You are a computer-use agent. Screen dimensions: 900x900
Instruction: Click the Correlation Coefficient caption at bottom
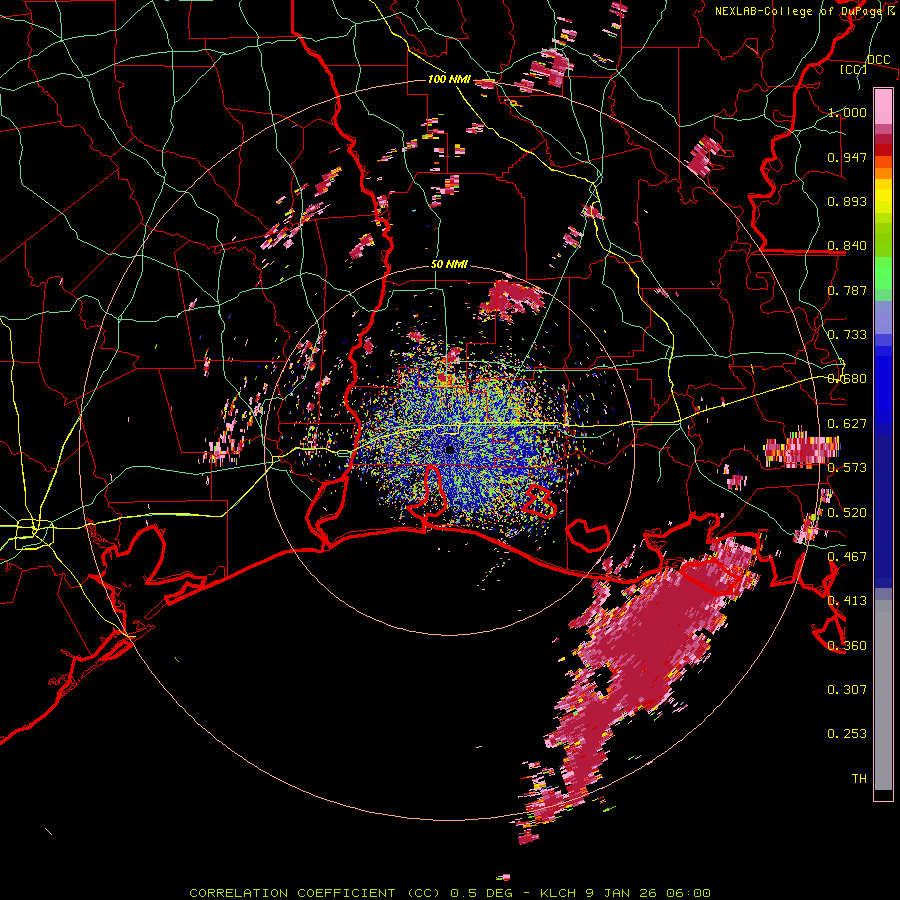(450, 893)
